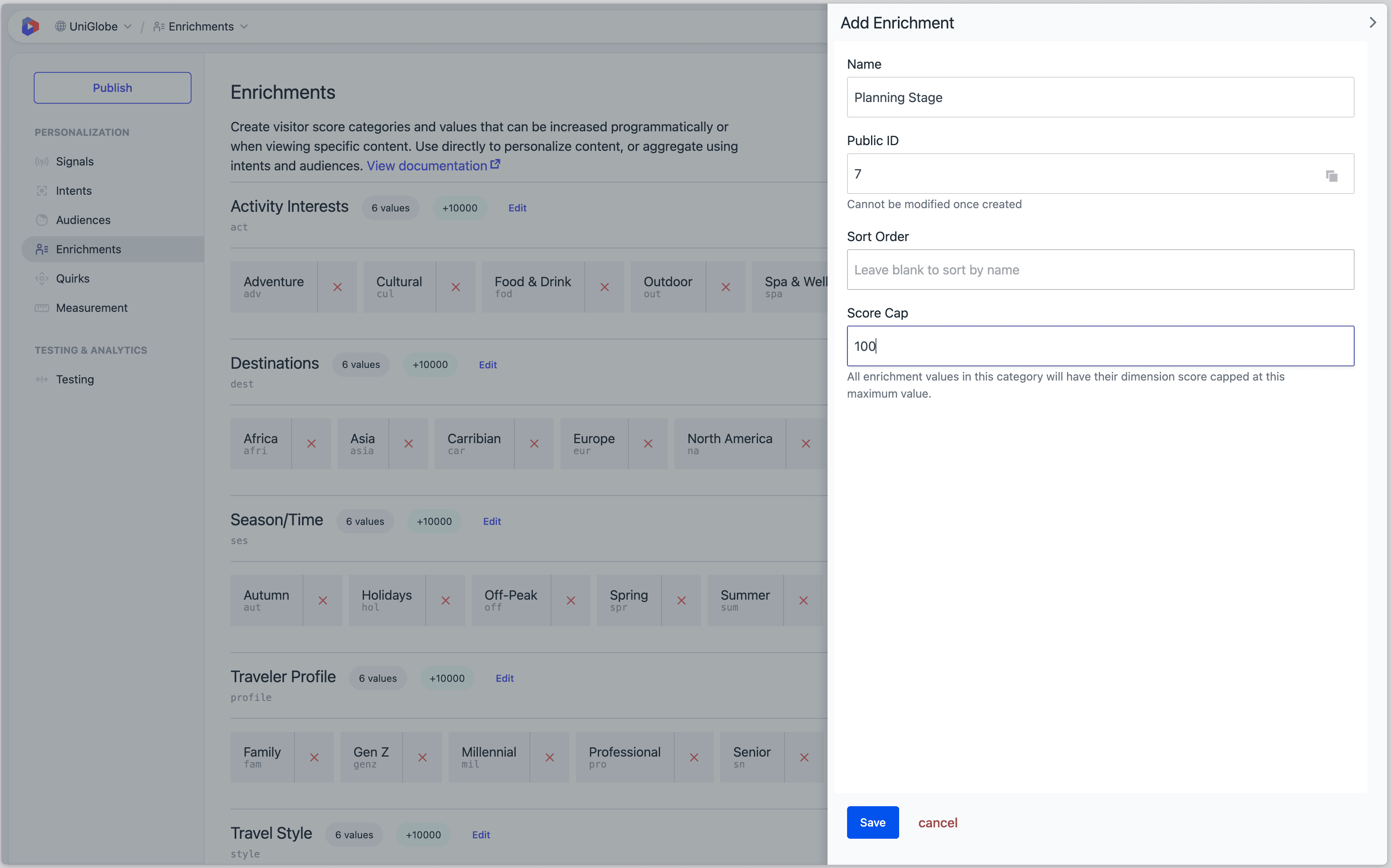Click the Intents sidebar icon

tap(41, 191)
